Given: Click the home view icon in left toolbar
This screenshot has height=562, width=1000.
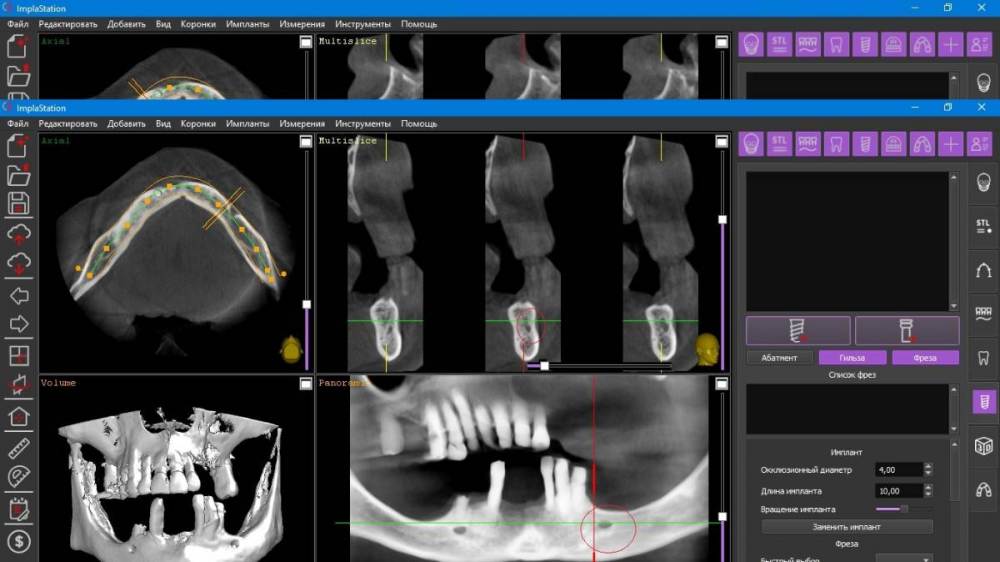Looking at the screenshot, I should point(18,417).
